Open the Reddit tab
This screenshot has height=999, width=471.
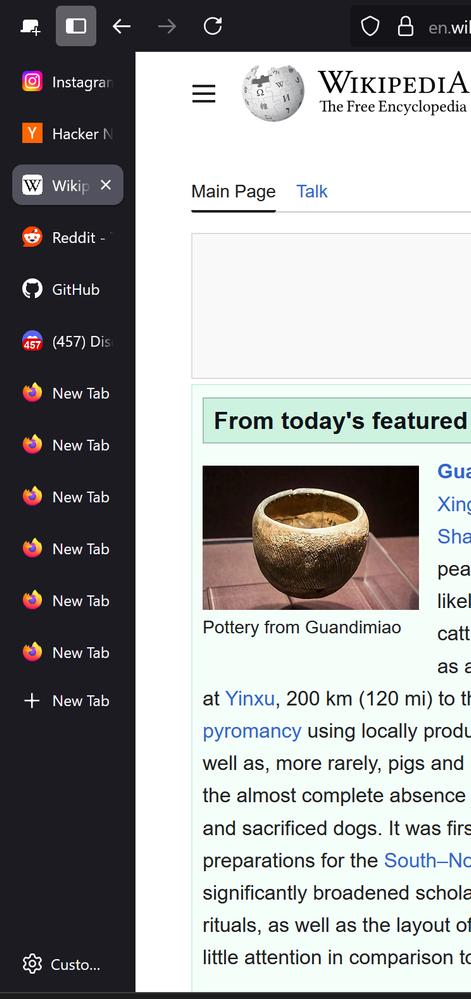[x=68, y=238]
